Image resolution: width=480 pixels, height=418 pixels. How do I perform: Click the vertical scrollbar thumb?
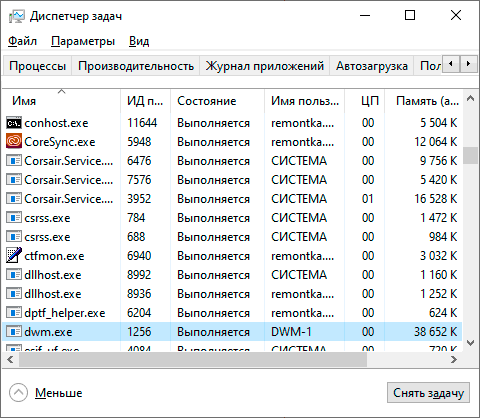(x=470, y=155)
